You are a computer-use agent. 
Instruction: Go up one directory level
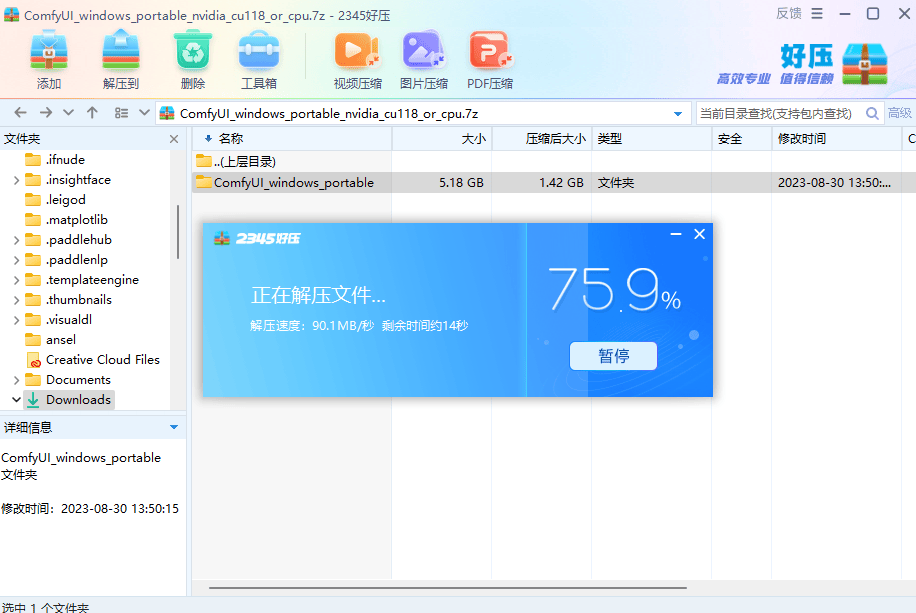[92, 113]
